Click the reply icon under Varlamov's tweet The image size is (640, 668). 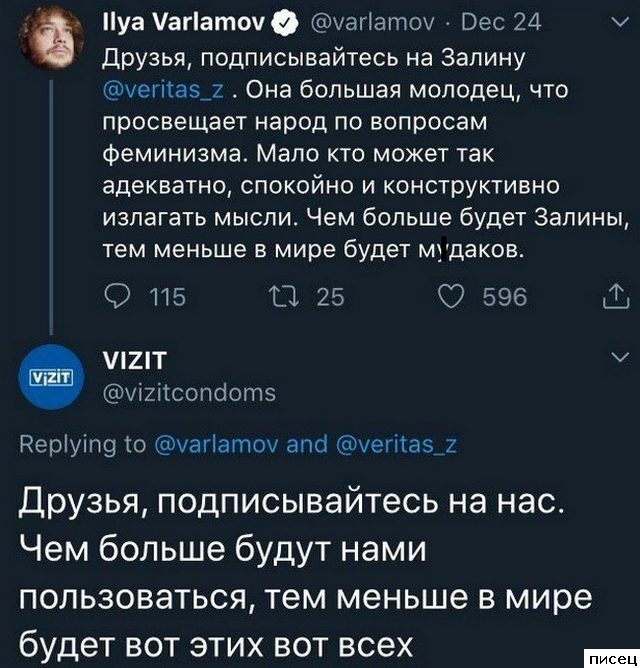point(119,295)
